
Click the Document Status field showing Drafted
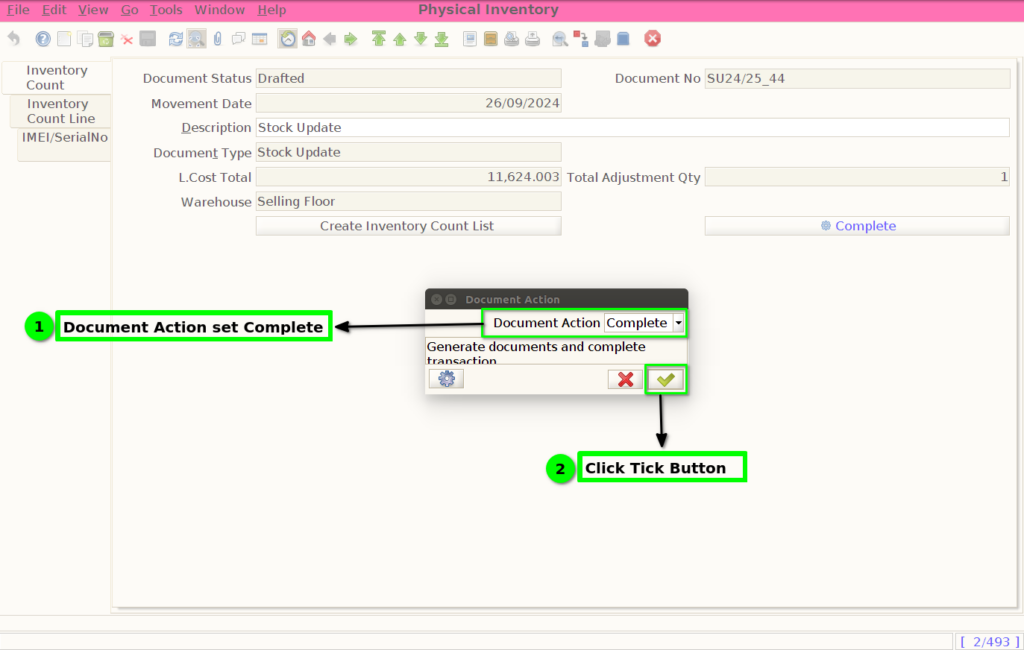[408, 78]
